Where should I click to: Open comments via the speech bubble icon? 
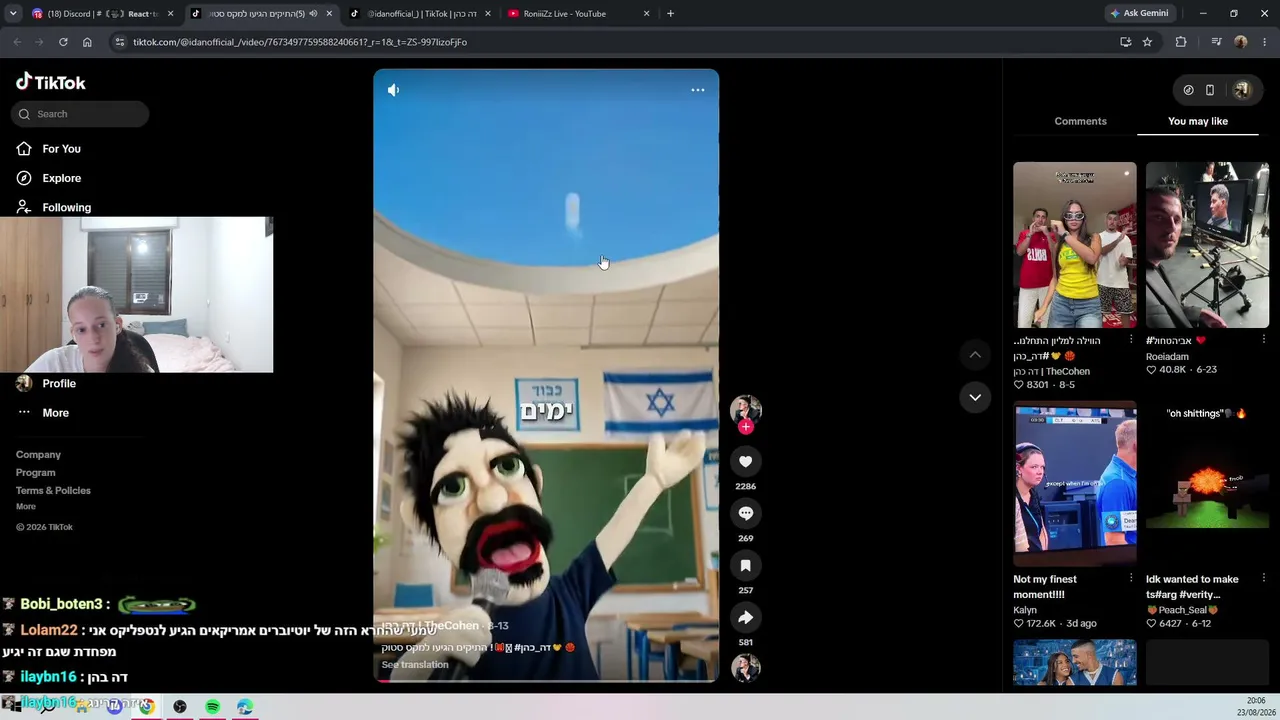click(x=745, y=513)
